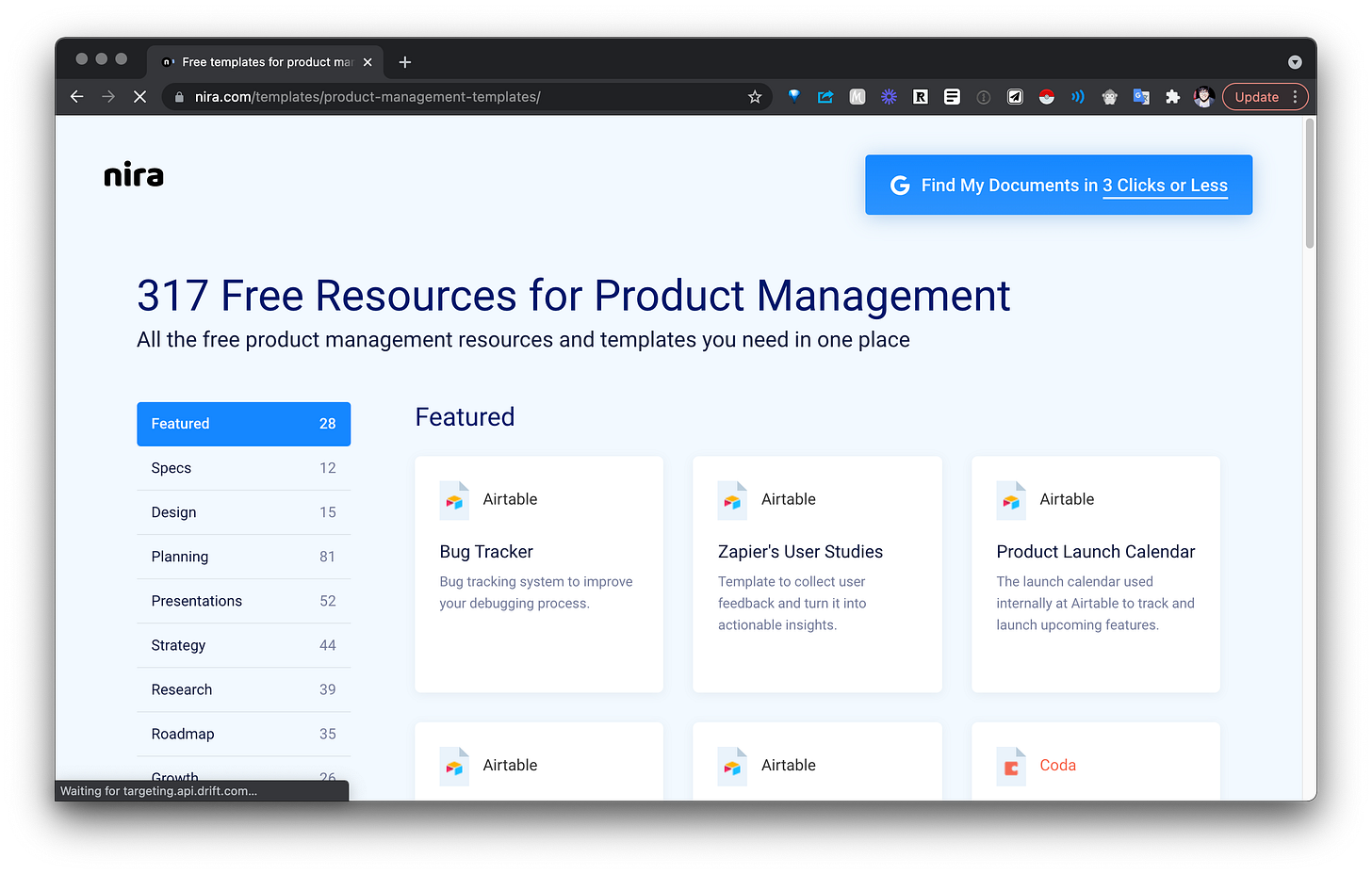Viewport: 1372px width, 874px height.
Task: Open the Product Launch Calendar template
Action: point(1096,575)
